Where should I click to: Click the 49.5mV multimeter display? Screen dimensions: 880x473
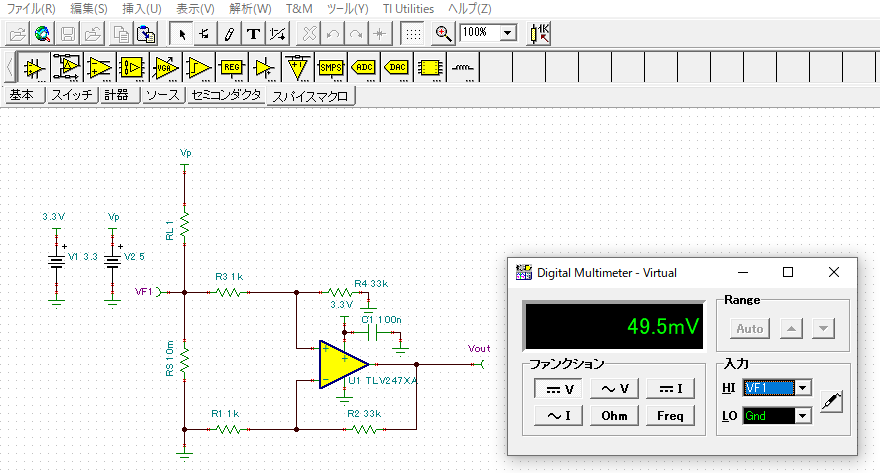(x=613, y=326)
